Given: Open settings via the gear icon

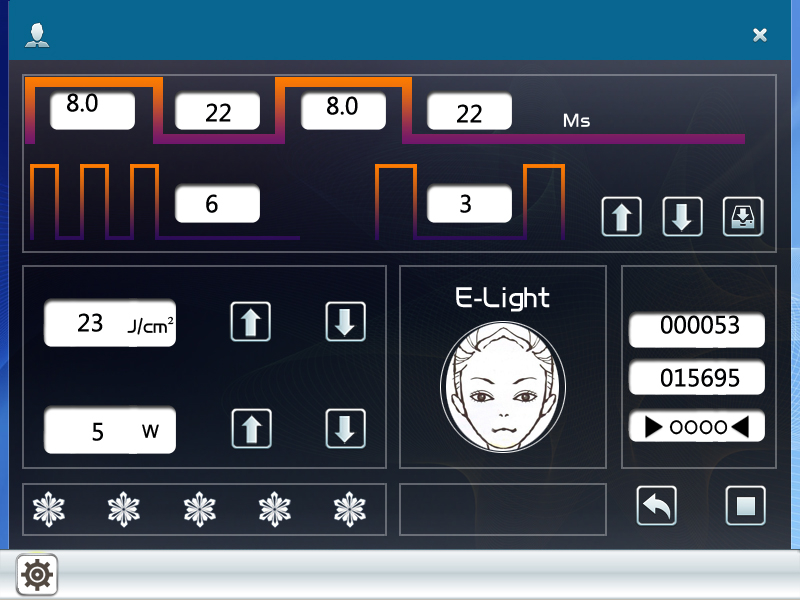Looking at the screenshot, I should (x=38, y=575).
